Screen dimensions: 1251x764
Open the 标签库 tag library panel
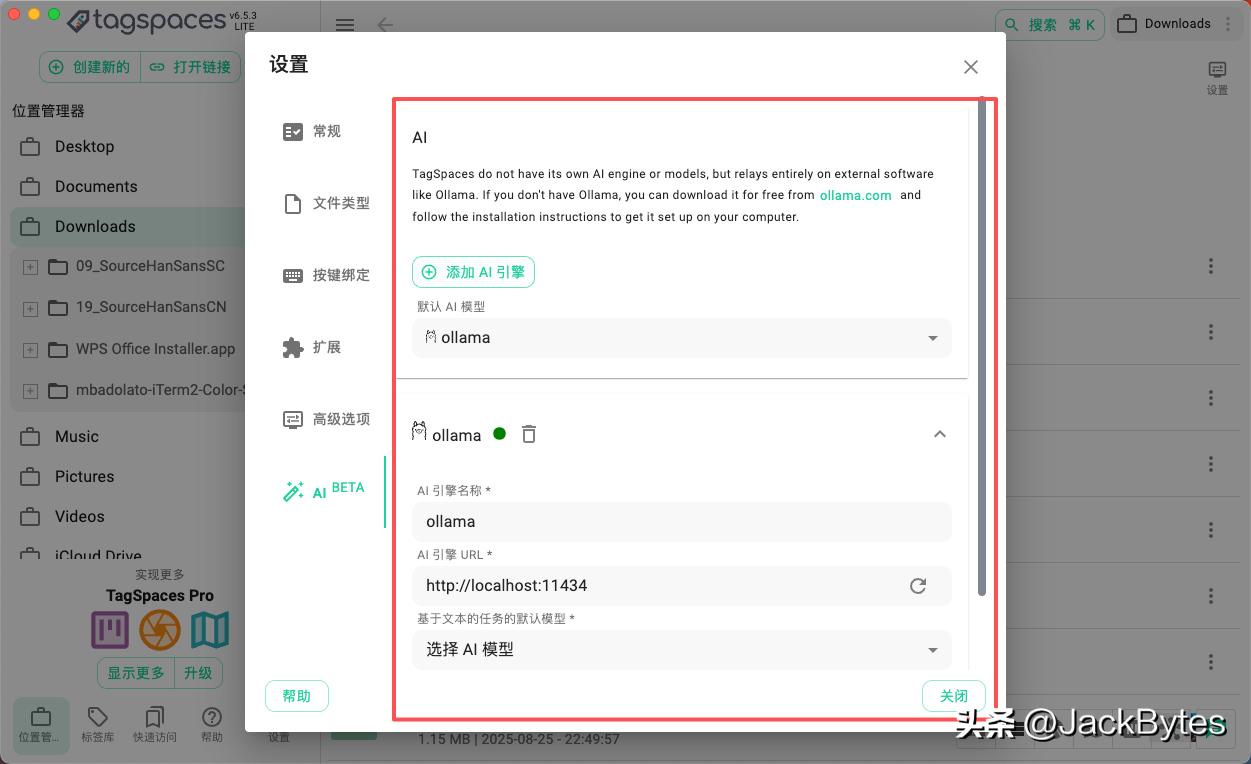click(96, 724)
